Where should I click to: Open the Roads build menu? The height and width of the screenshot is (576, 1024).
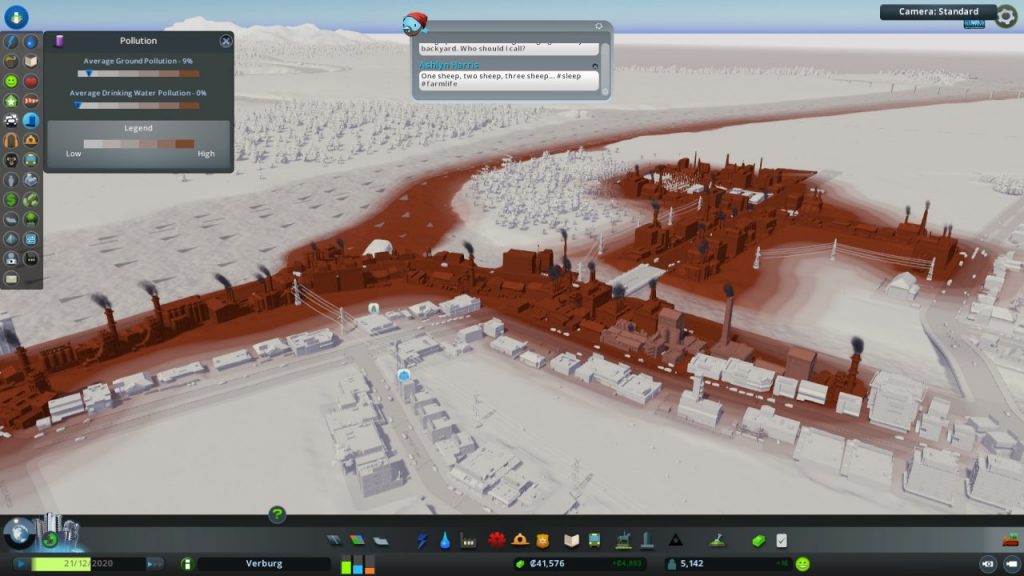pyautogui.click(x=334, y=540)
